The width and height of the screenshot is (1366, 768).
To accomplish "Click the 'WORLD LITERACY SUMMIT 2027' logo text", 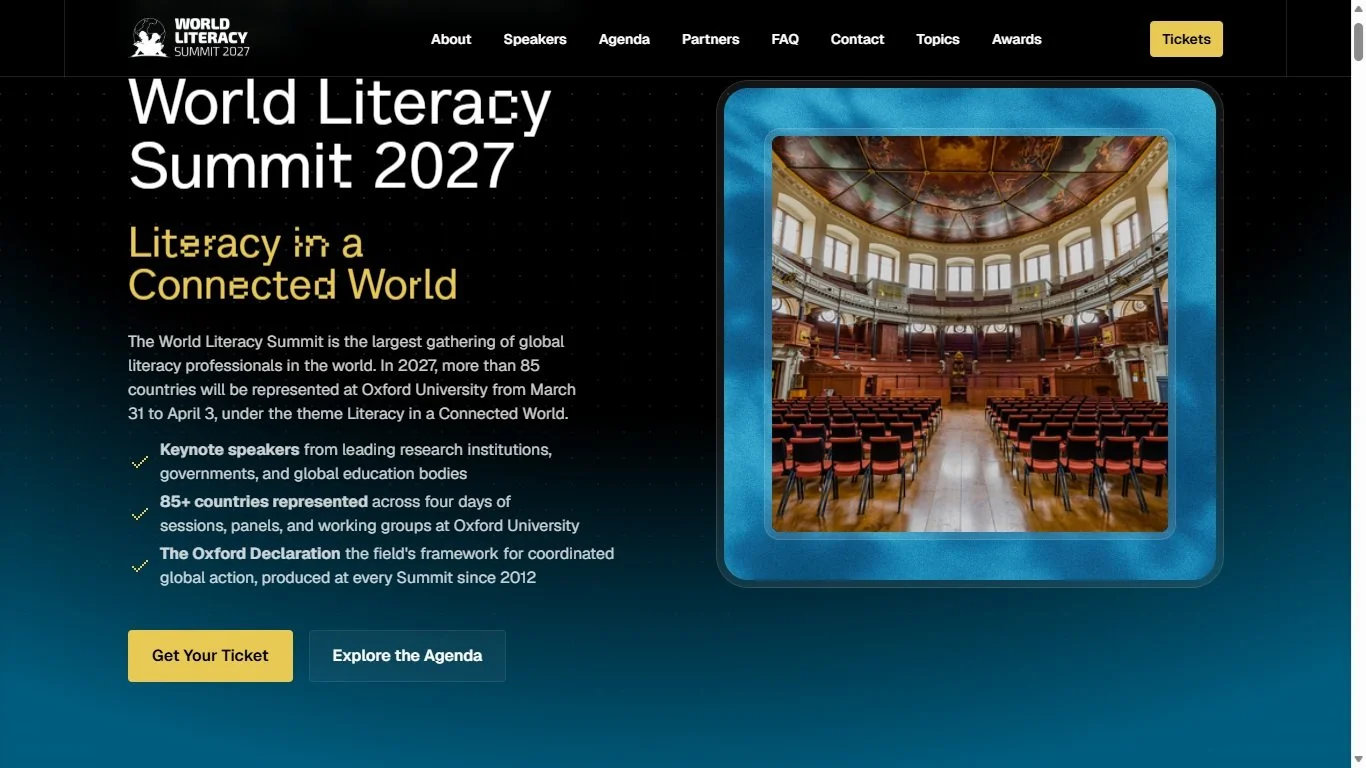I will [x=212, y=38].
